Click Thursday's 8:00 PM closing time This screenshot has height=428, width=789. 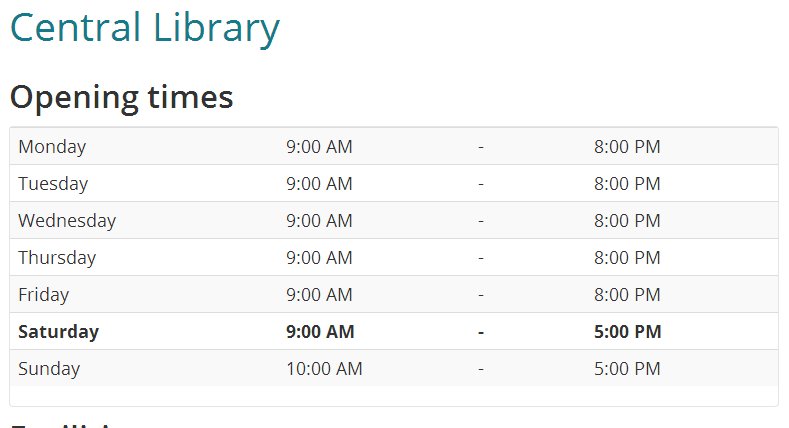pyautogui.click(x=627, y=258)
